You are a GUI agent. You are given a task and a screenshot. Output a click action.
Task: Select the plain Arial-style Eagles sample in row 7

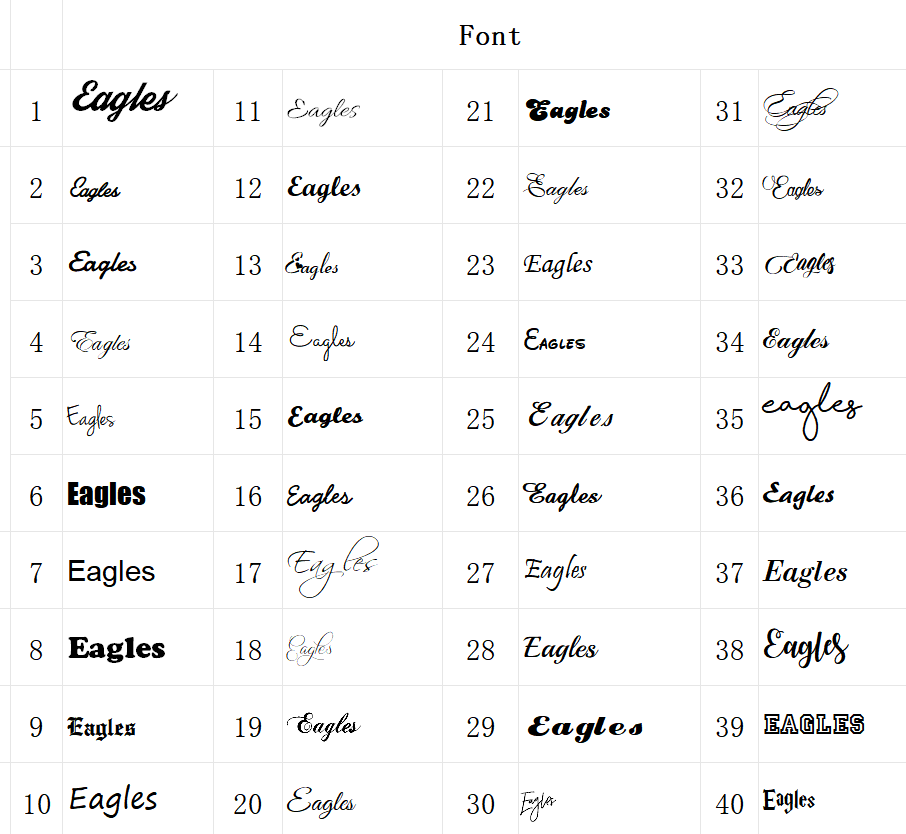tap(111, 572)
